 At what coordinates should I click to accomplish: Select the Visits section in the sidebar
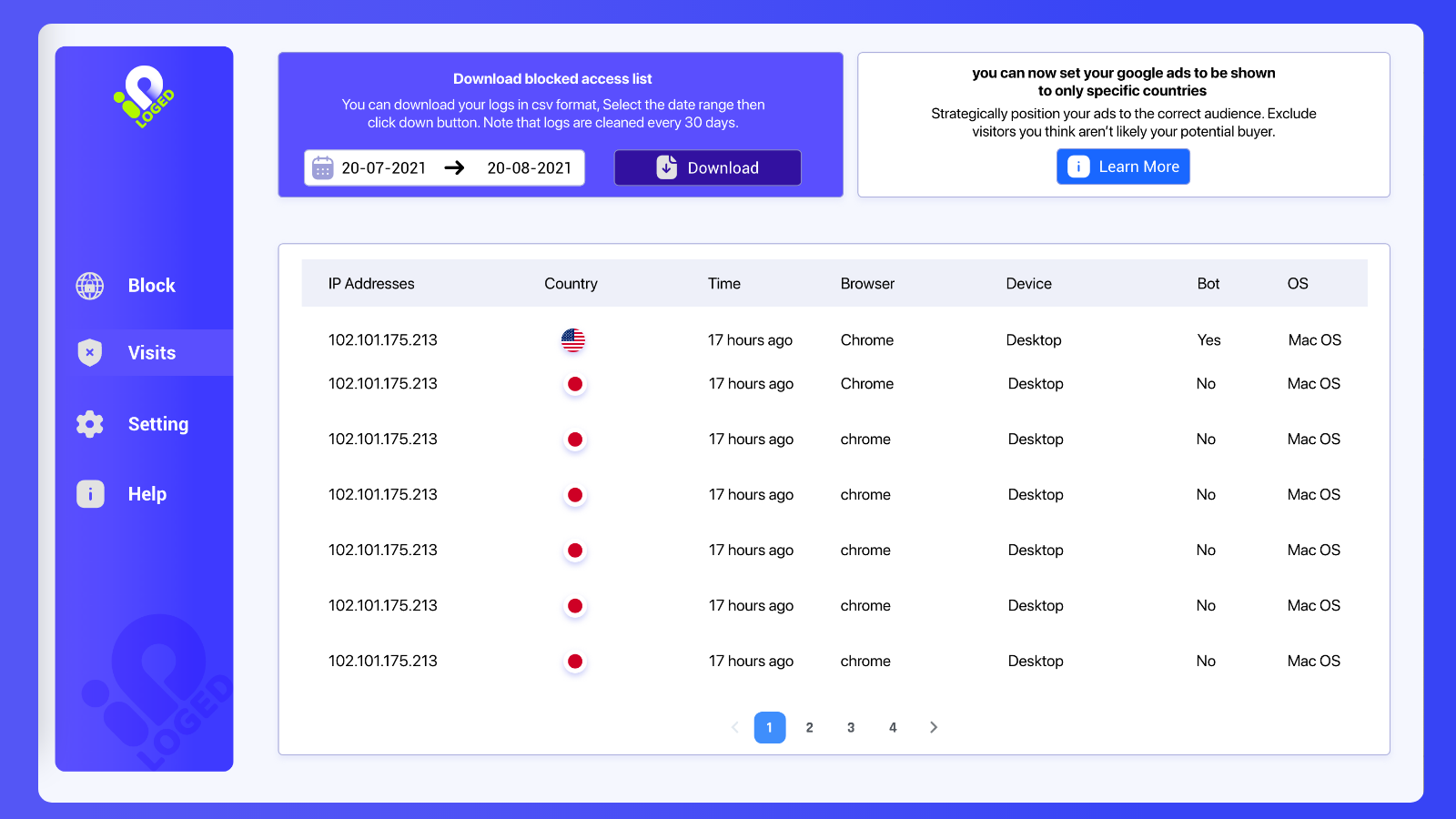[151, 352]
